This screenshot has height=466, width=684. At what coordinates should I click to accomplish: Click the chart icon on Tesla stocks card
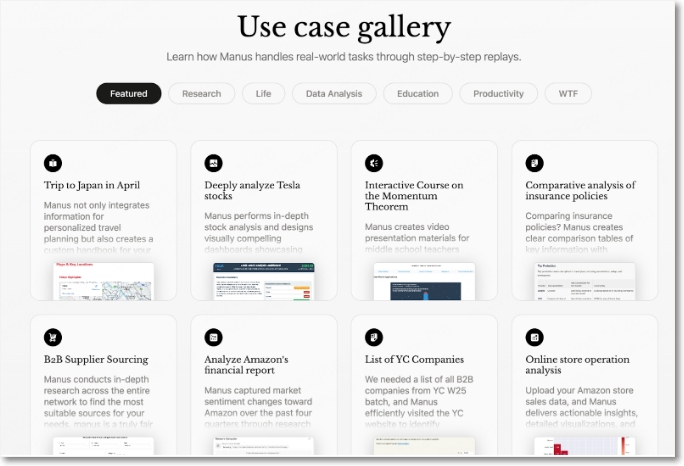[213, 163]
